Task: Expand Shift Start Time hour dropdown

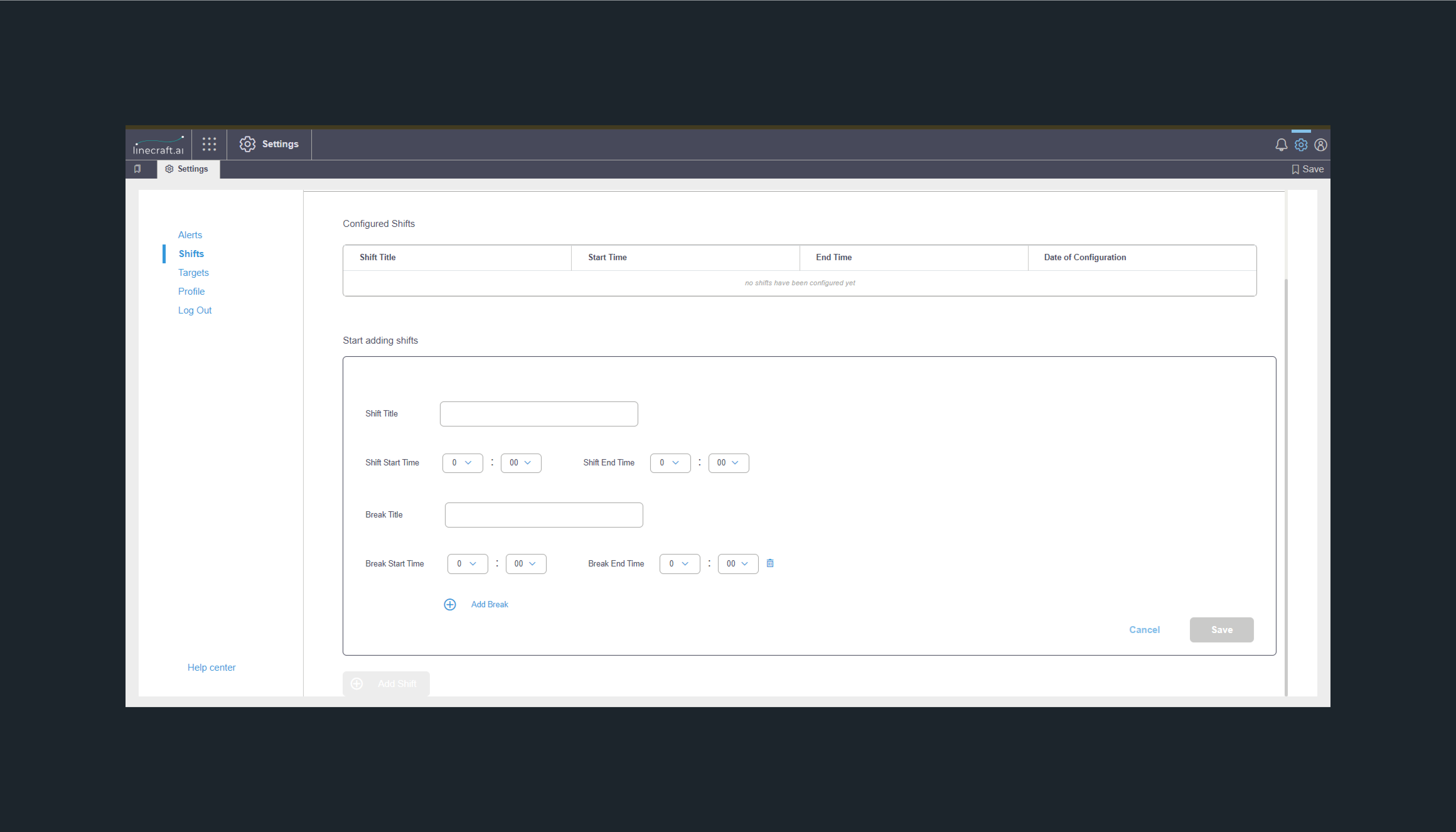Action: tap(462, 463)
